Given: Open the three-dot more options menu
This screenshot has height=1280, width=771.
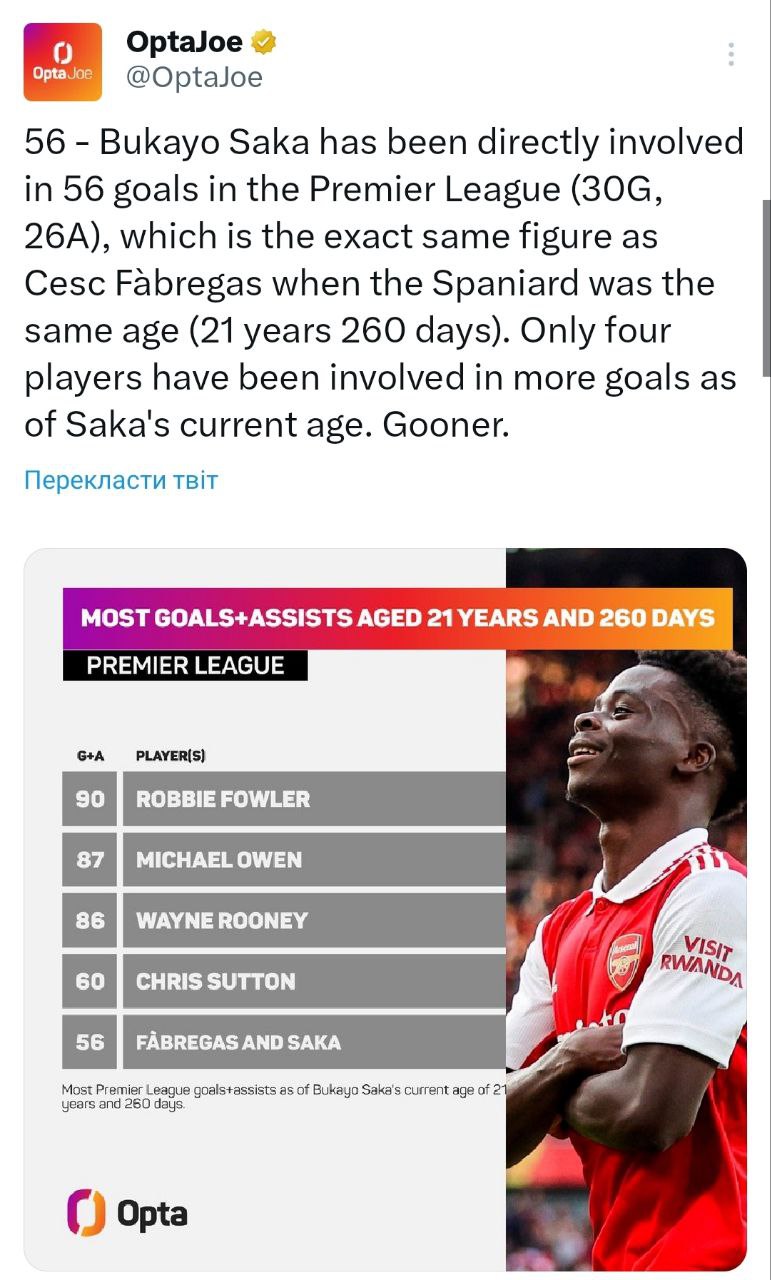Looking at the screenshot, I should click(x=732, y=54).
